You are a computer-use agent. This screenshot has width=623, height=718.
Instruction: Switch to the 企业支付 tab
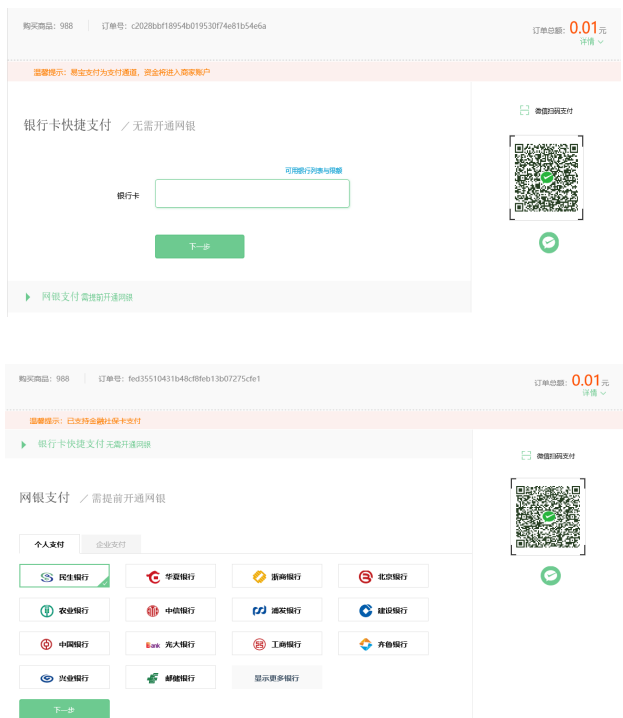click(111, 545)
